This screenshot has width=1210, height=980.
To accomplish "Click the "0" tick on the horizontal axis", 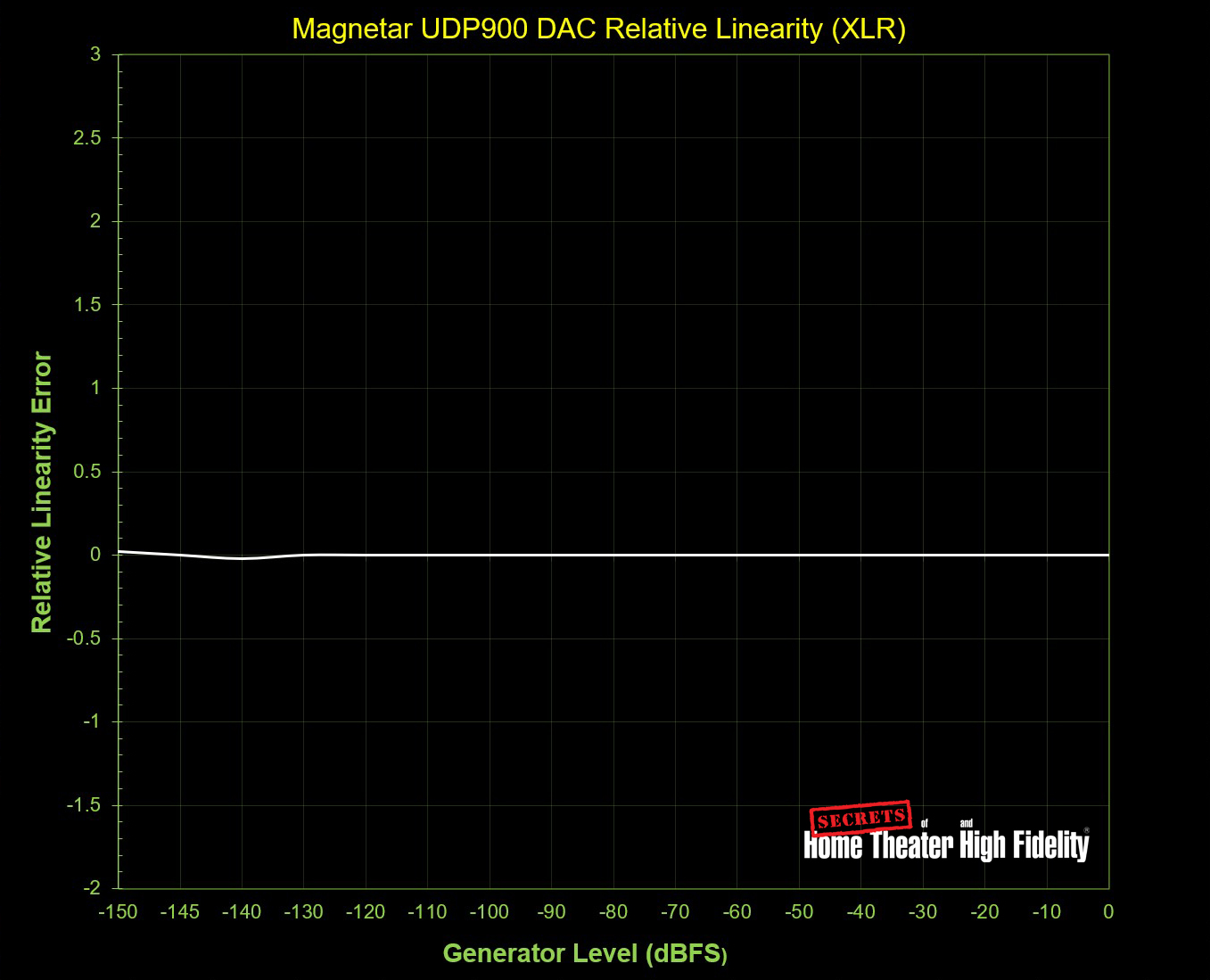I will coord(1108,912).
